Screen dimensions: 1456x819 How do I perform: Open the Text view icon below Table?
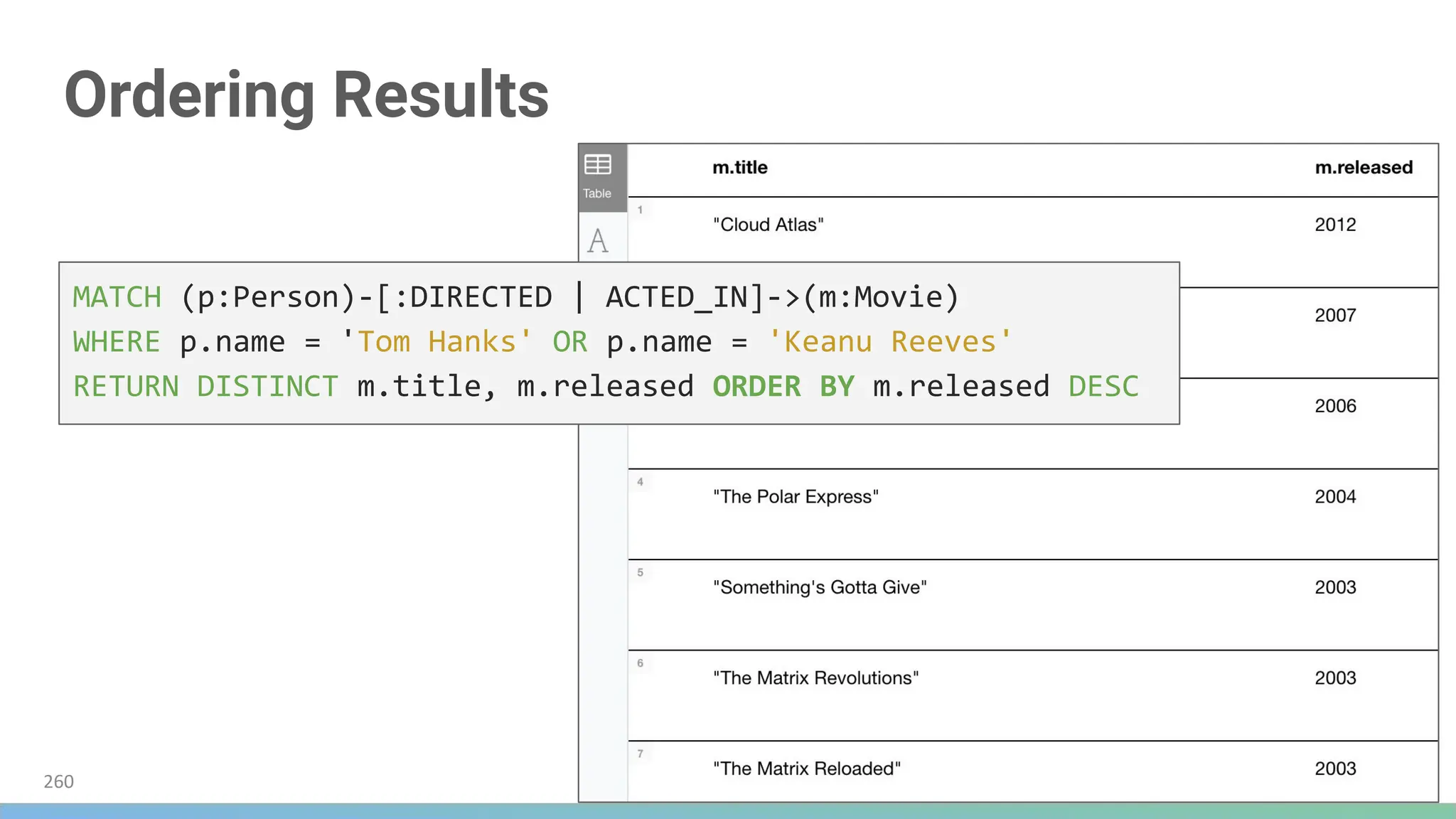pos(598,240)
